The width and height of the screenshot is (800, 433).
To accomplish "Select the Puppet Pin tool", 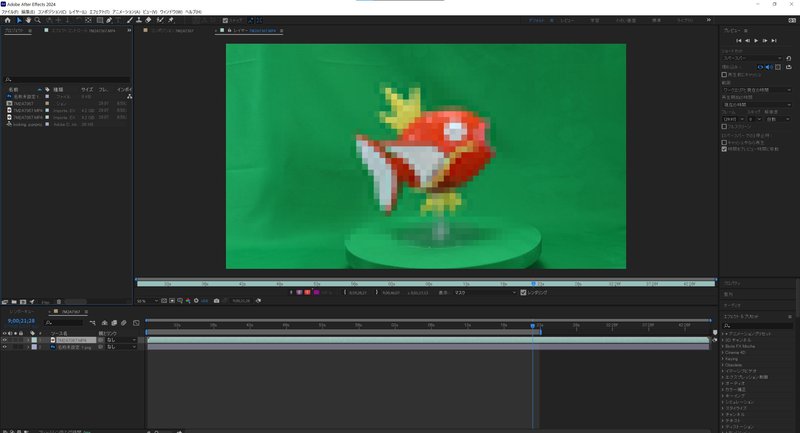I will (x=171, y=20).
